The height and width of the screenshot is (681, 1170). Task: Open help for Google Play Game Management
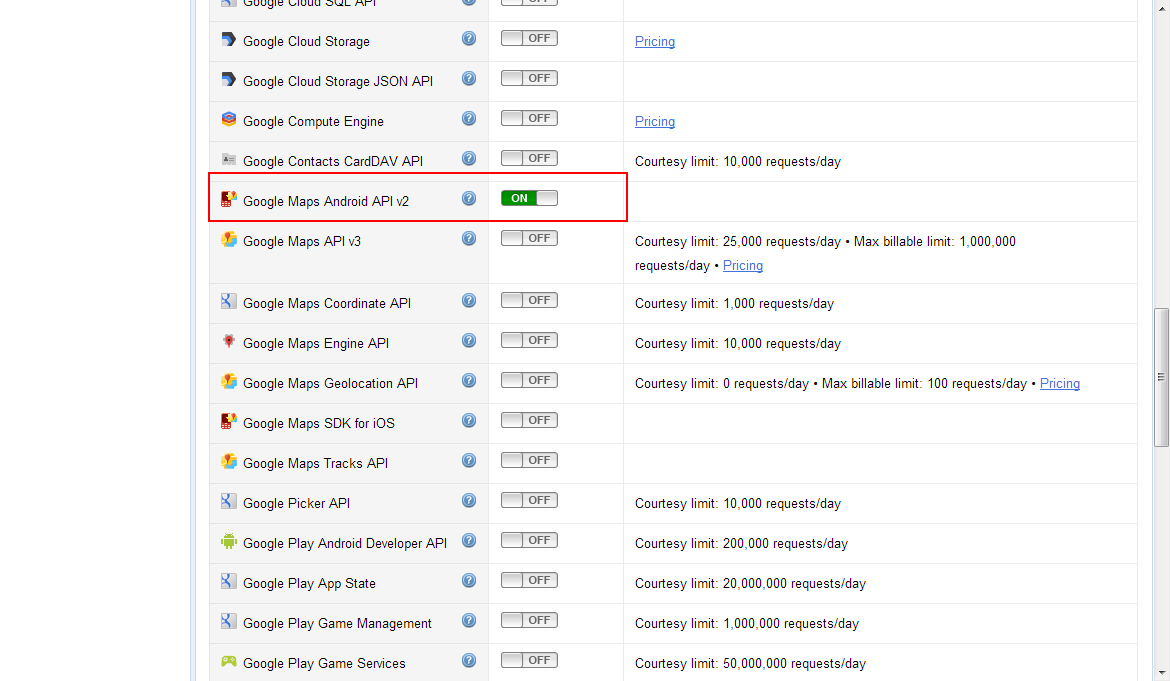pyautogui.click(x=469, y=621)
